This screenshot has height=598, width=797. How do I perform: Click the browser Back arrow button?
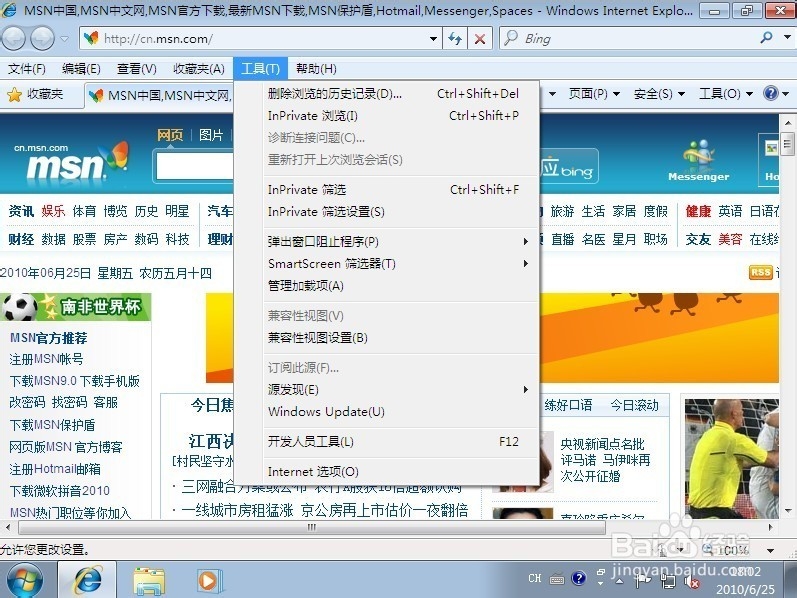pyautogui.click(x=14, y=38)
